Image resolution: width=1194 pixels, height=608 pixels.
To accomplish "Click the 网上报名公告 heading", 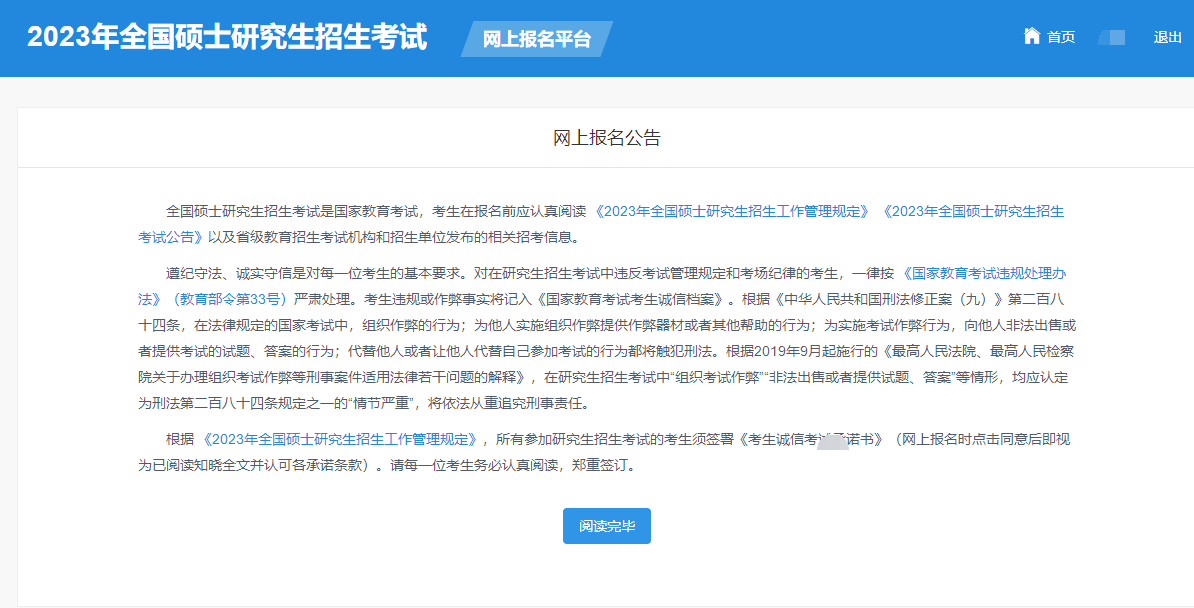I will click(x=607, y=138).
